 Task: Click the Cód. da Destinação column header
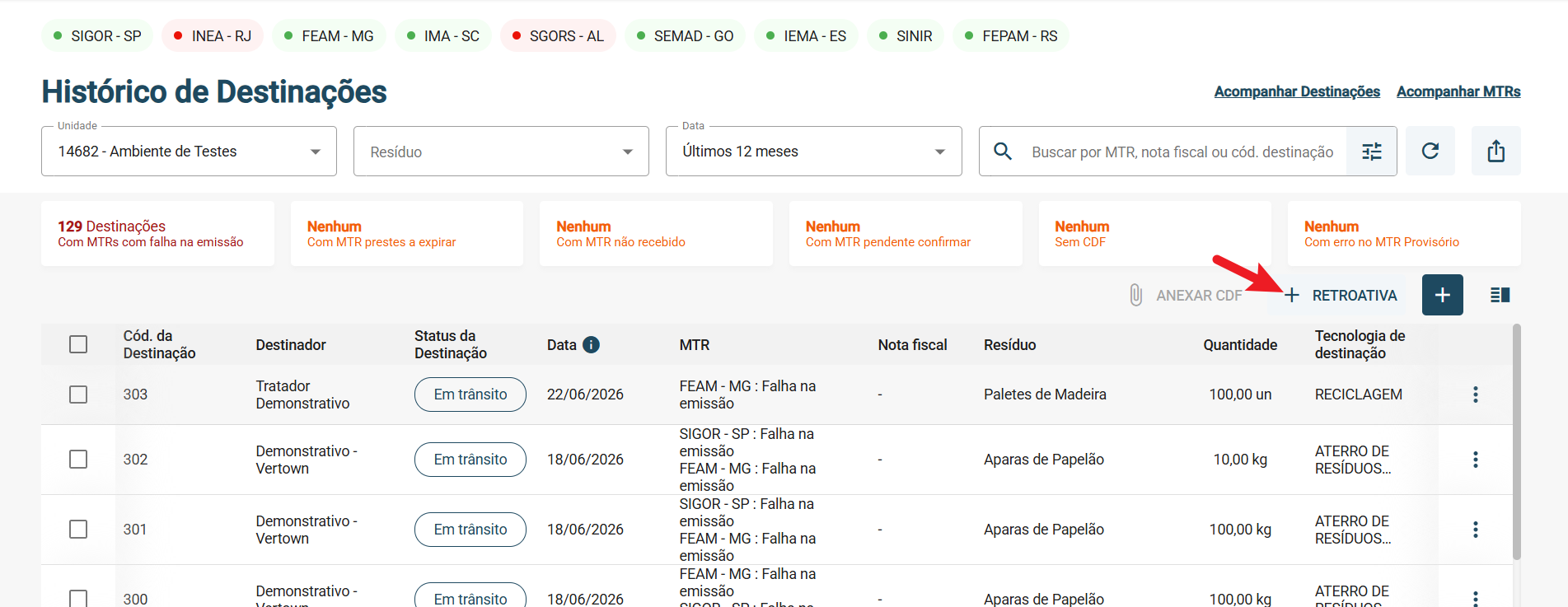tap(160, 344)
